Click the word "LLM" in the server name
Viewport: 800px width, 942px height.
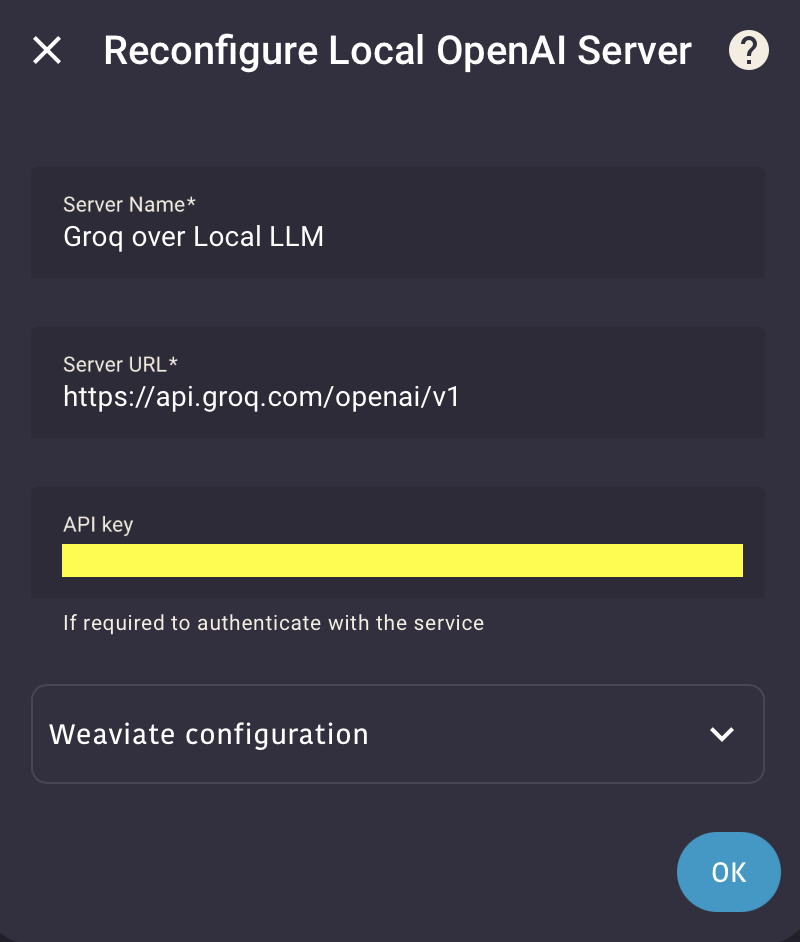tap(298, 237)
